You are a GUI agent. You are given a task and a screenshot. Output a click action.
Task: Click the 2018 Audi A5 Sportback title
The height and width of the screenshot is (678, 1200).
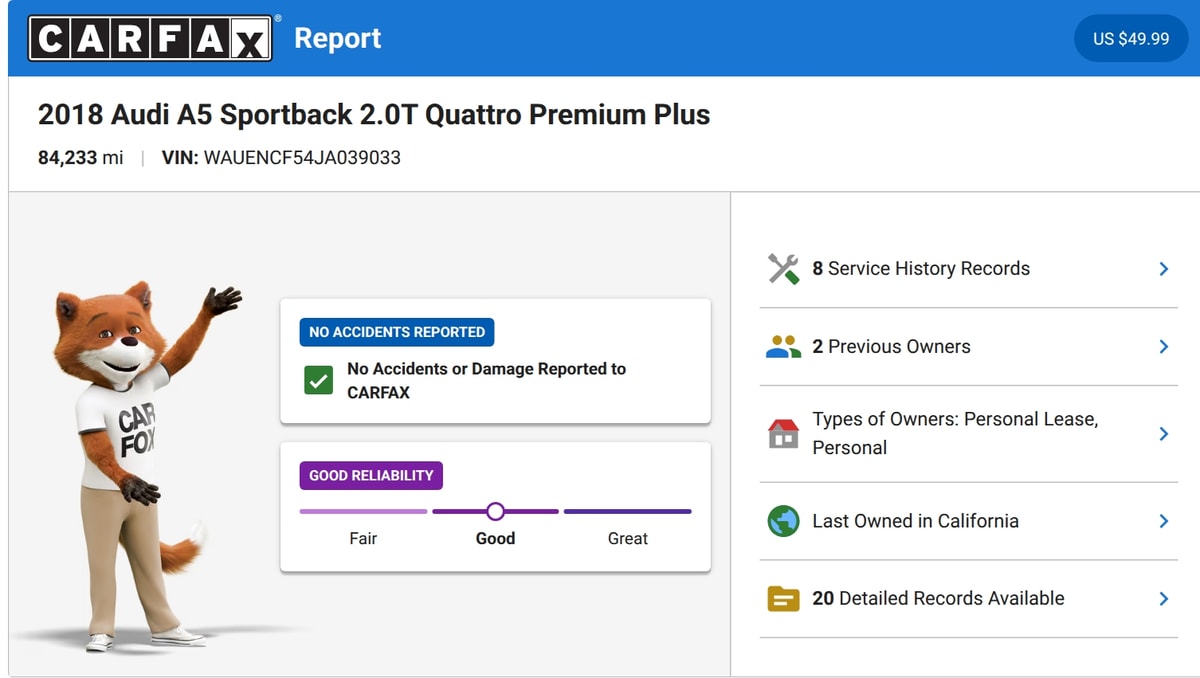coord(374,114)
